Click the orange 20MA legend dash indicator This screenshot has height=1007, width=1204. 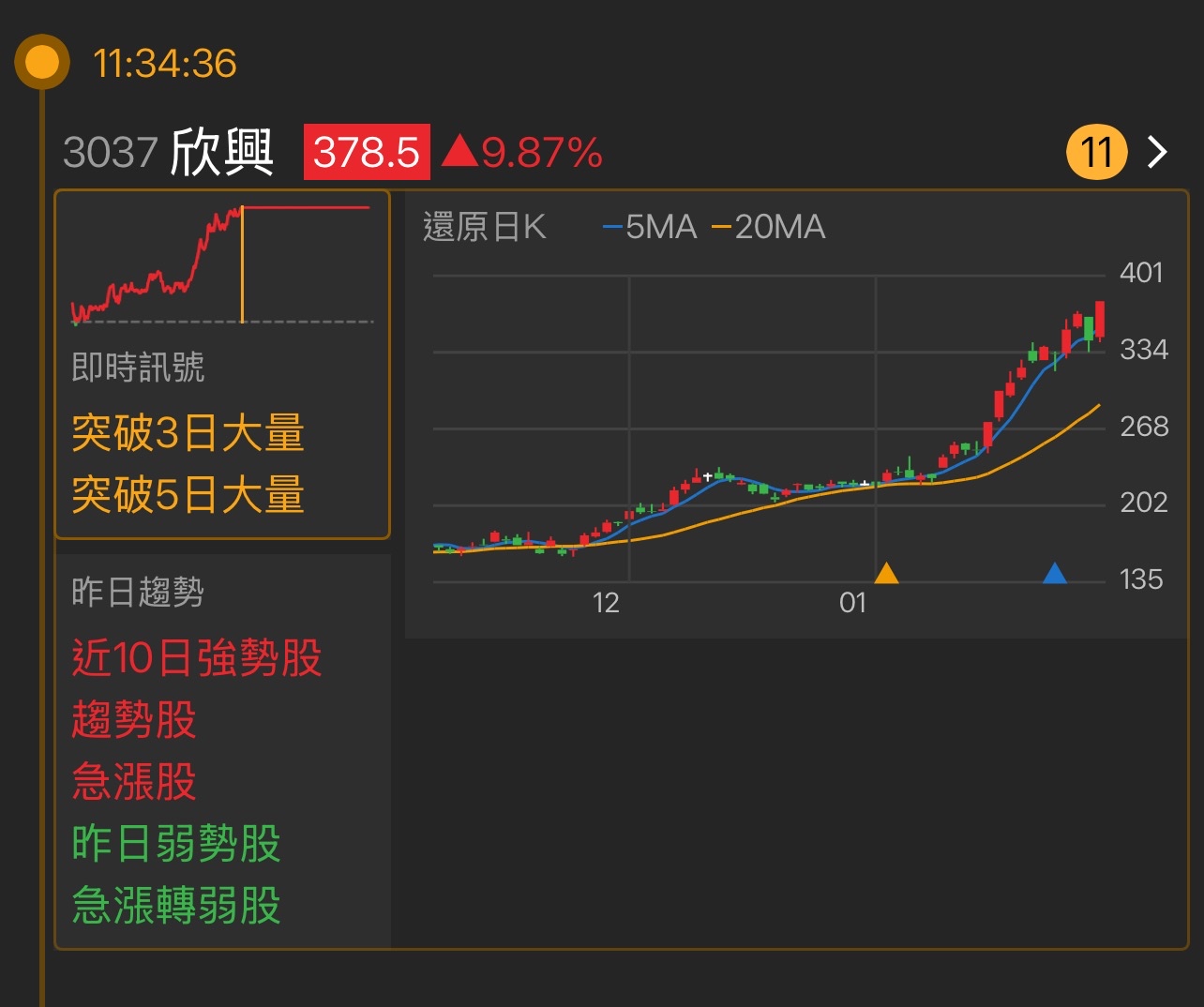722,226
